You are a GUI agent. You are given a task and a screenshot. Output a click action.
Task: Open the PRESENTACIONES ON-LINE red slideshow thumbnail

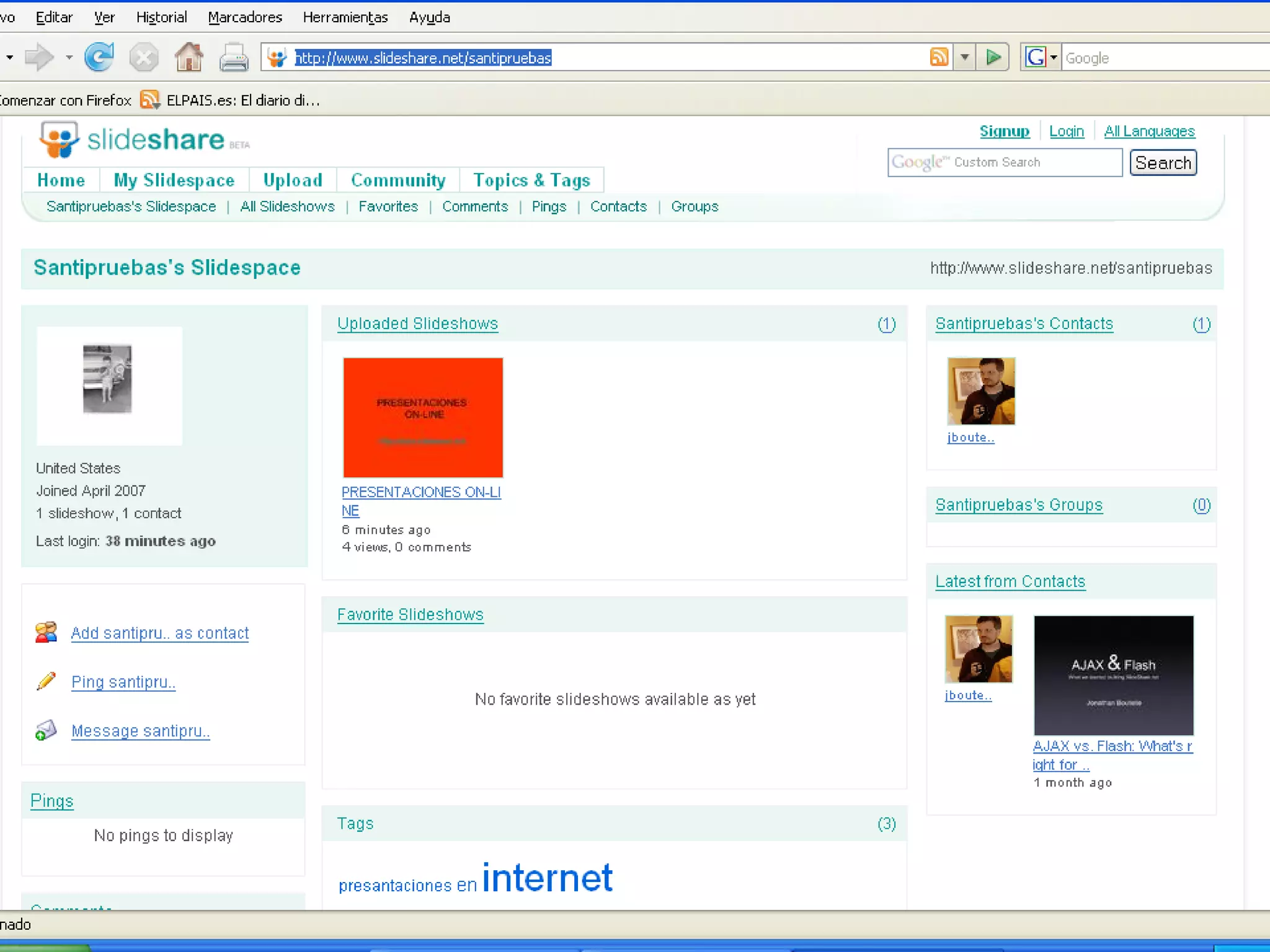point(423,417)
